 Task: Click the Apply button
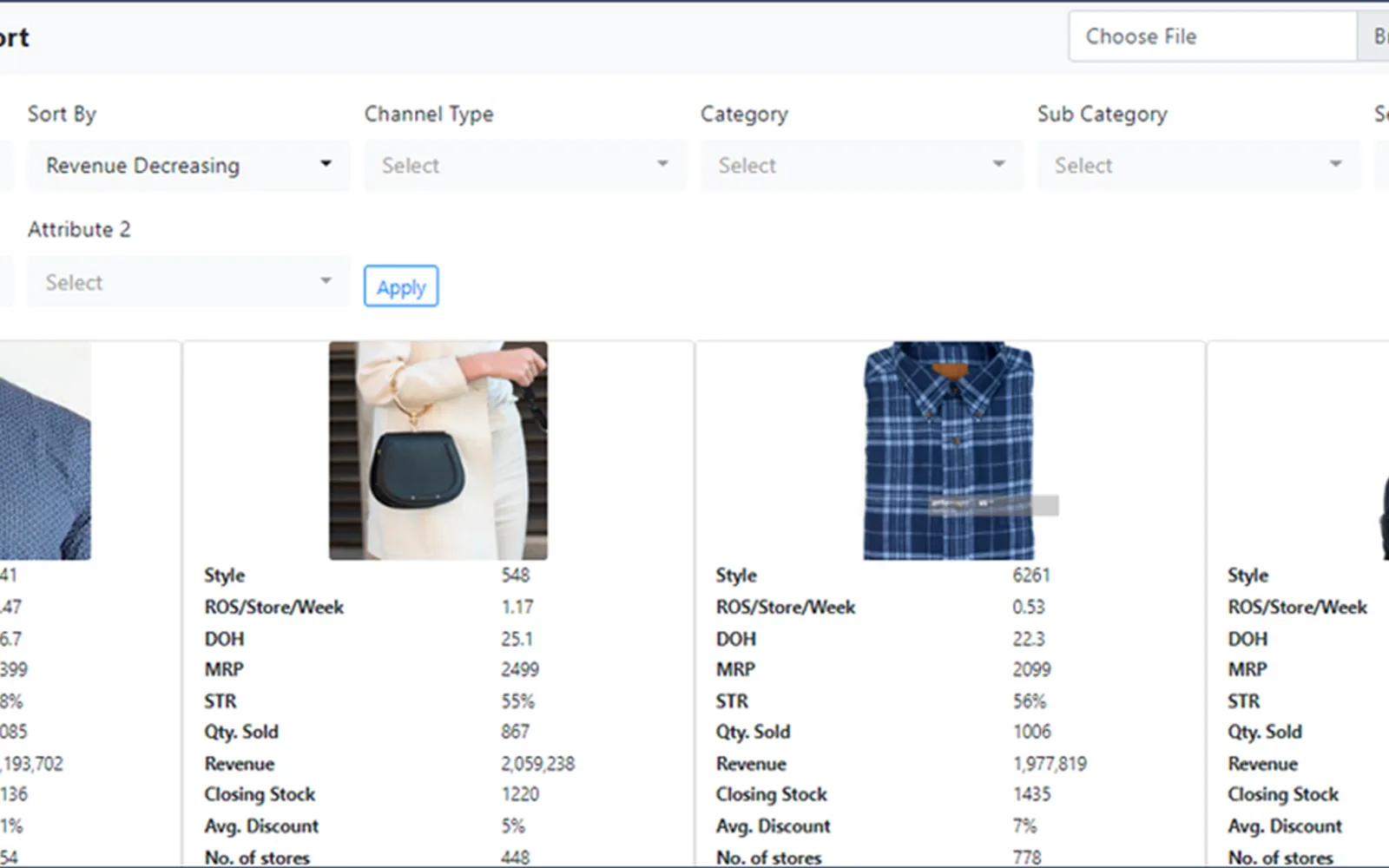(401, 286)
